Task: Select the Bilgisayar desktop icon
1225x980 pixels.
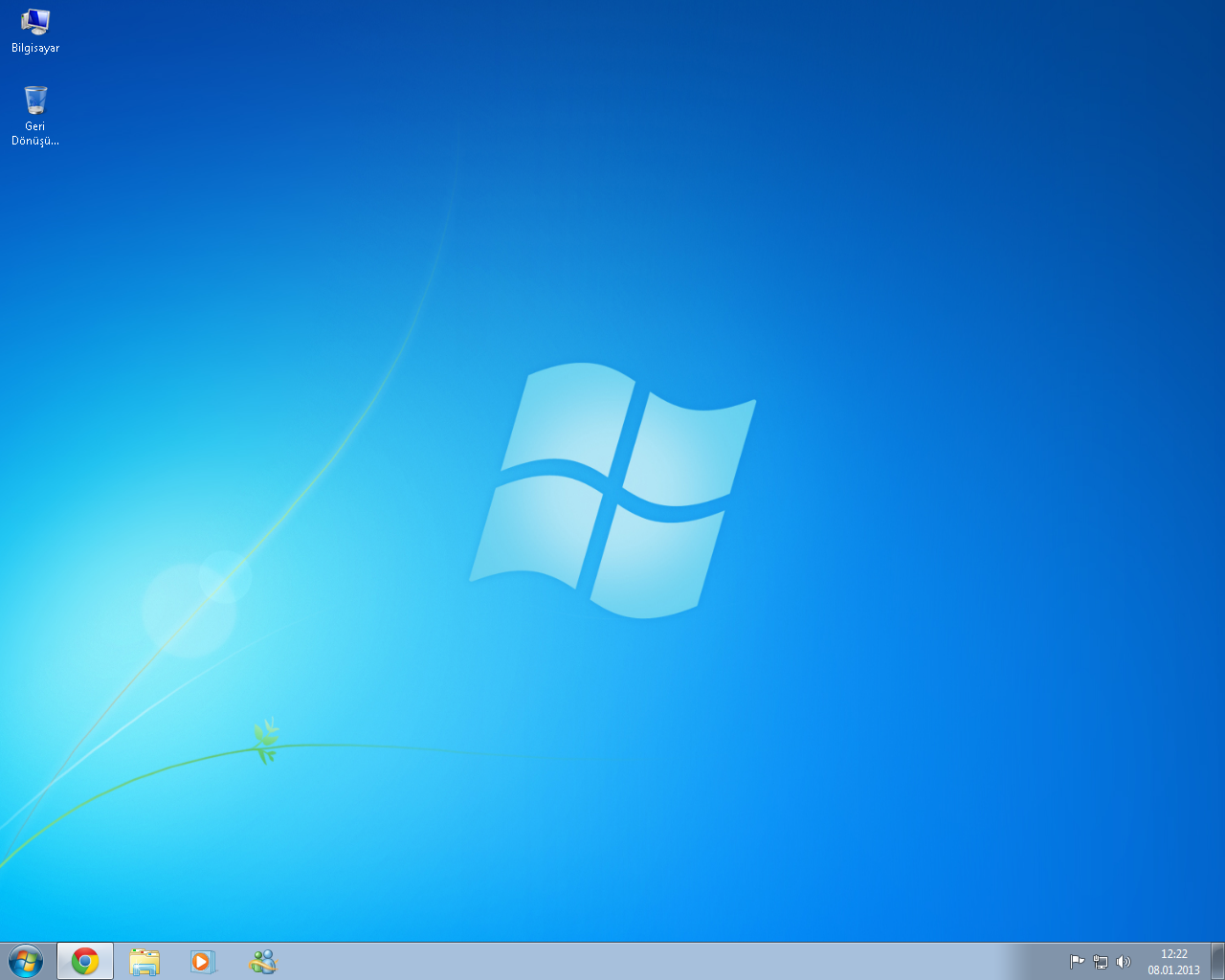Action: pos(35,31)
